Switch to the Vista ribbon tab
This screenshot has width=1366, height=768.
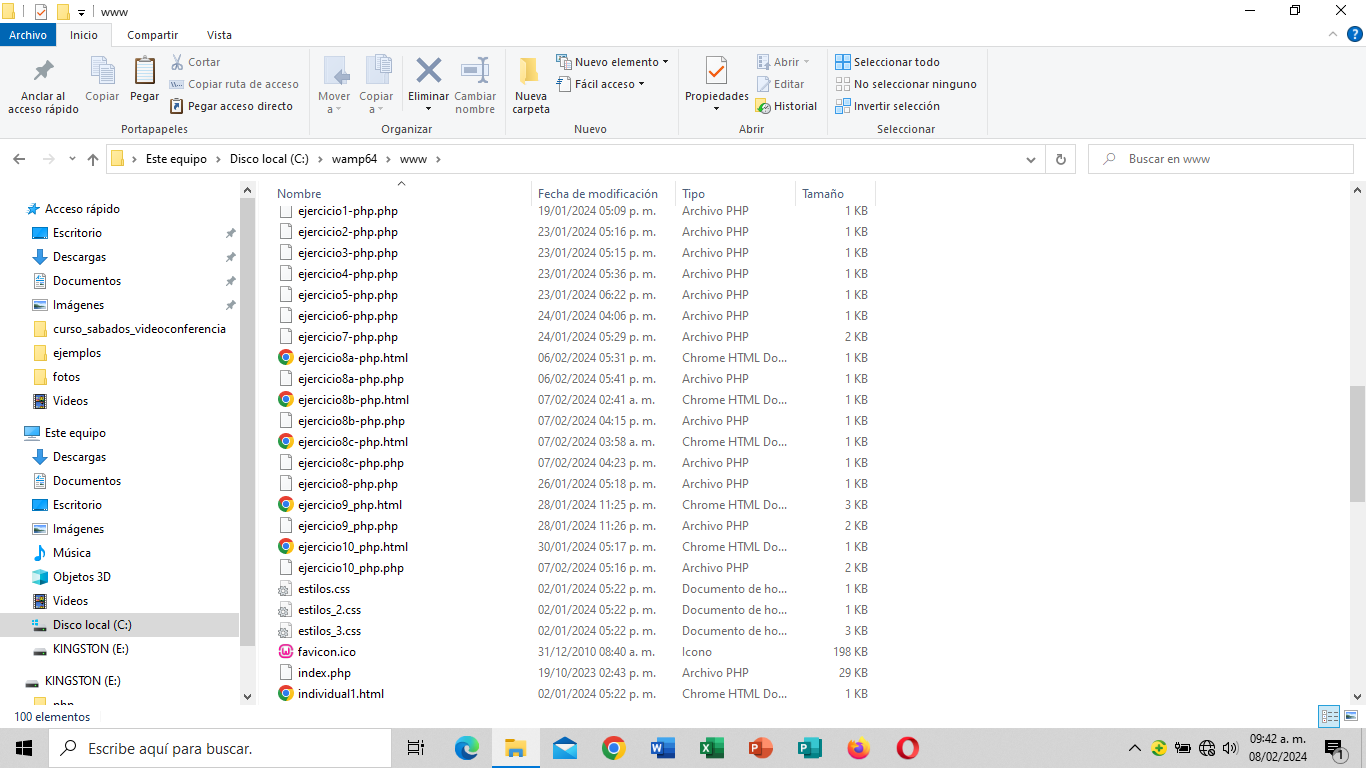click(x=219, y=35)
